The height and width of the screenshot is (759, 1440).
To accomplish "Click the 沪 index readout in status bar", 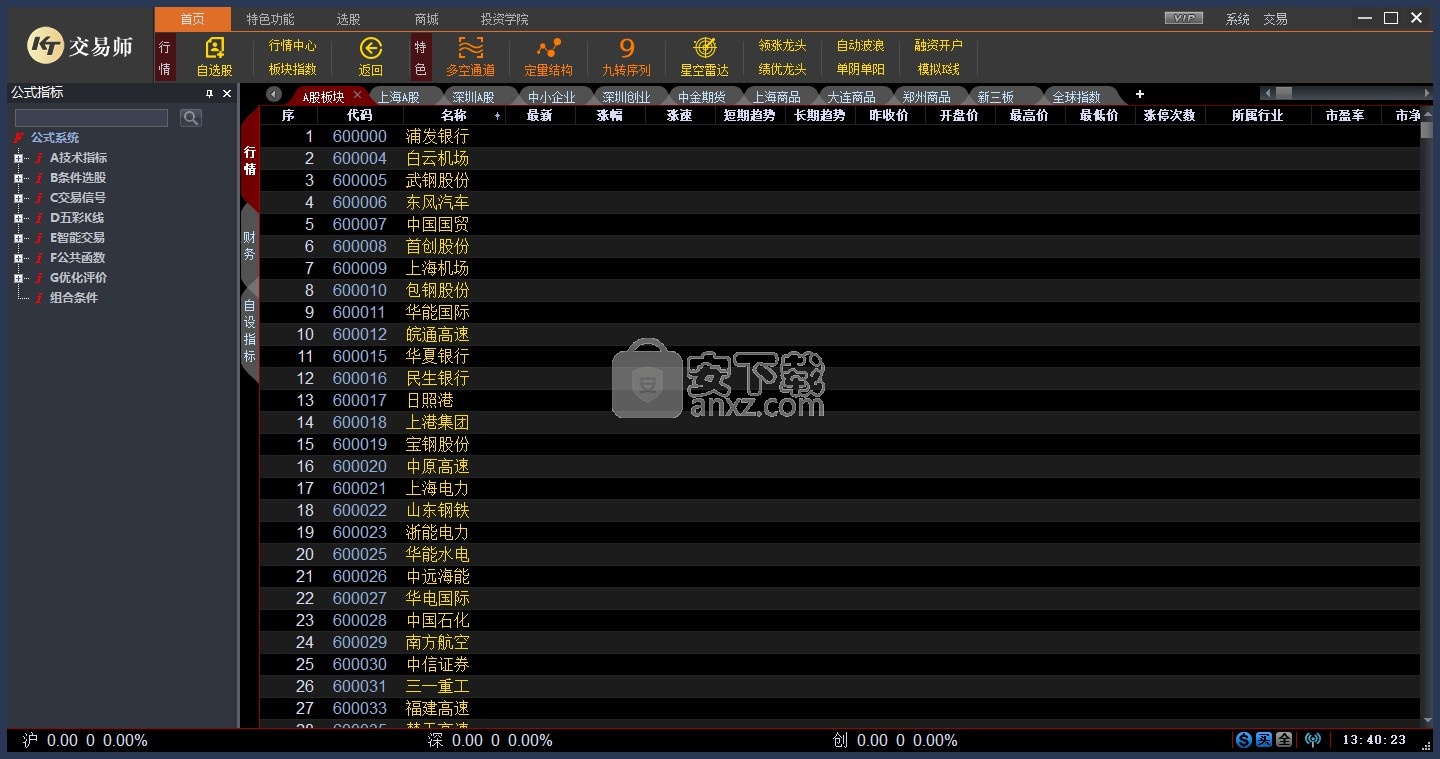I will (x=85, y=741).
